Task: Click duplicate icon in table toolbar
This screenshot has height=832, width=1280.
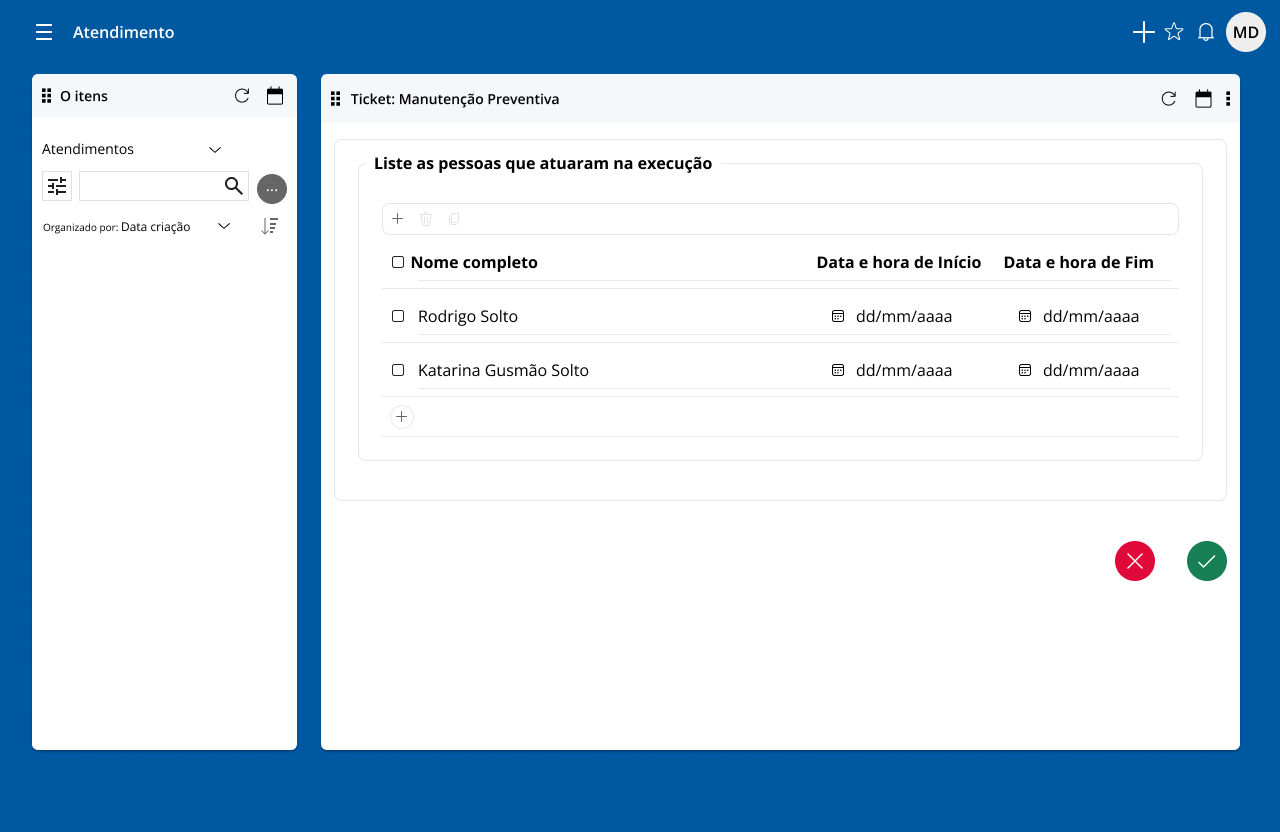Action: [x=454, y=219]
